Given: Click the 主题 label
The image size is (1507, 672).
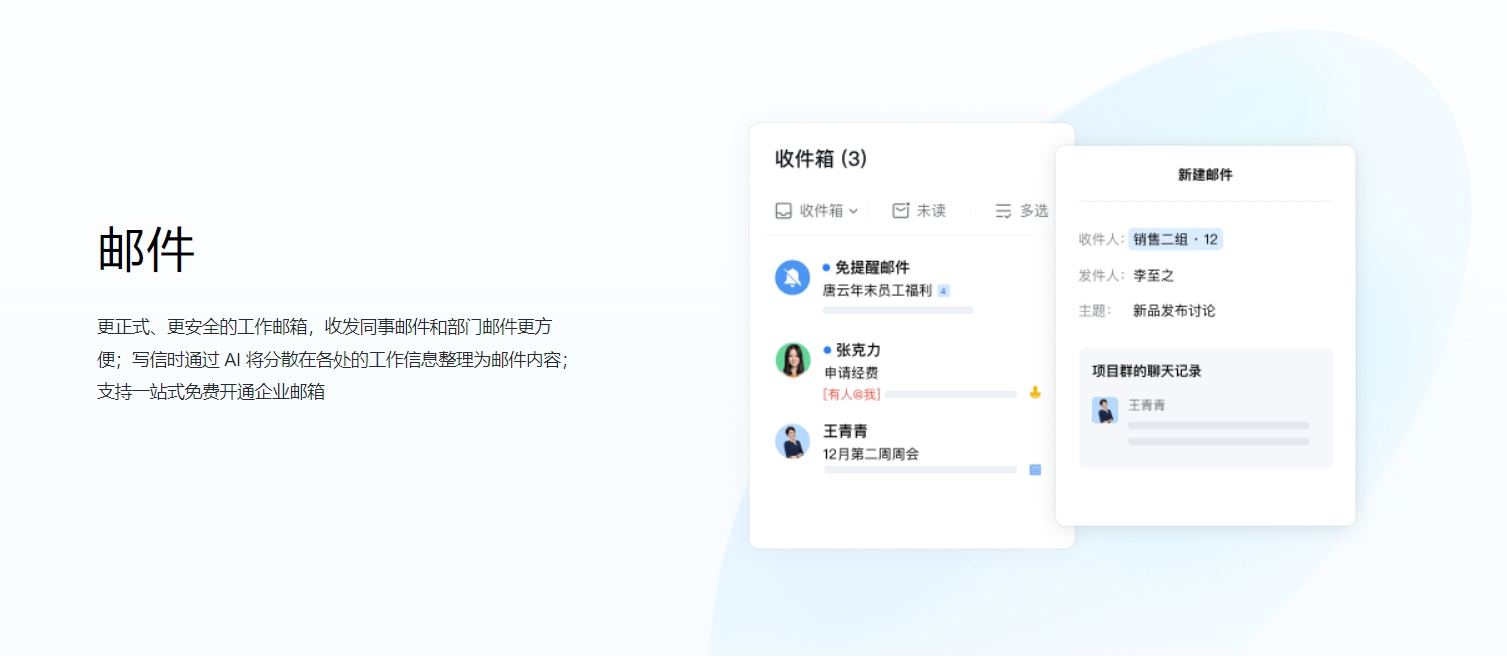Looking at the screenshot, I should [1095, 311].
